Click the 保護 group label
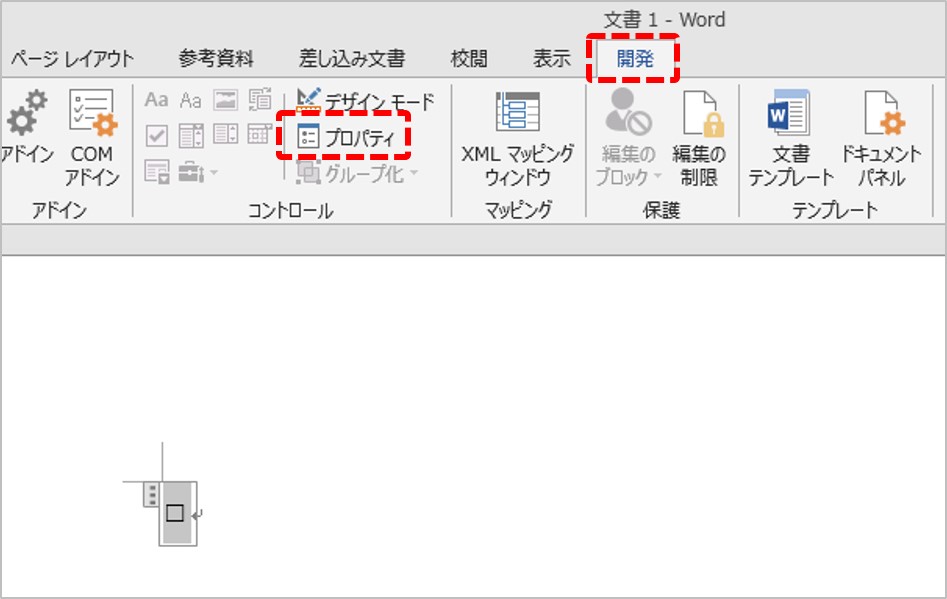 (x=661, y=210)
